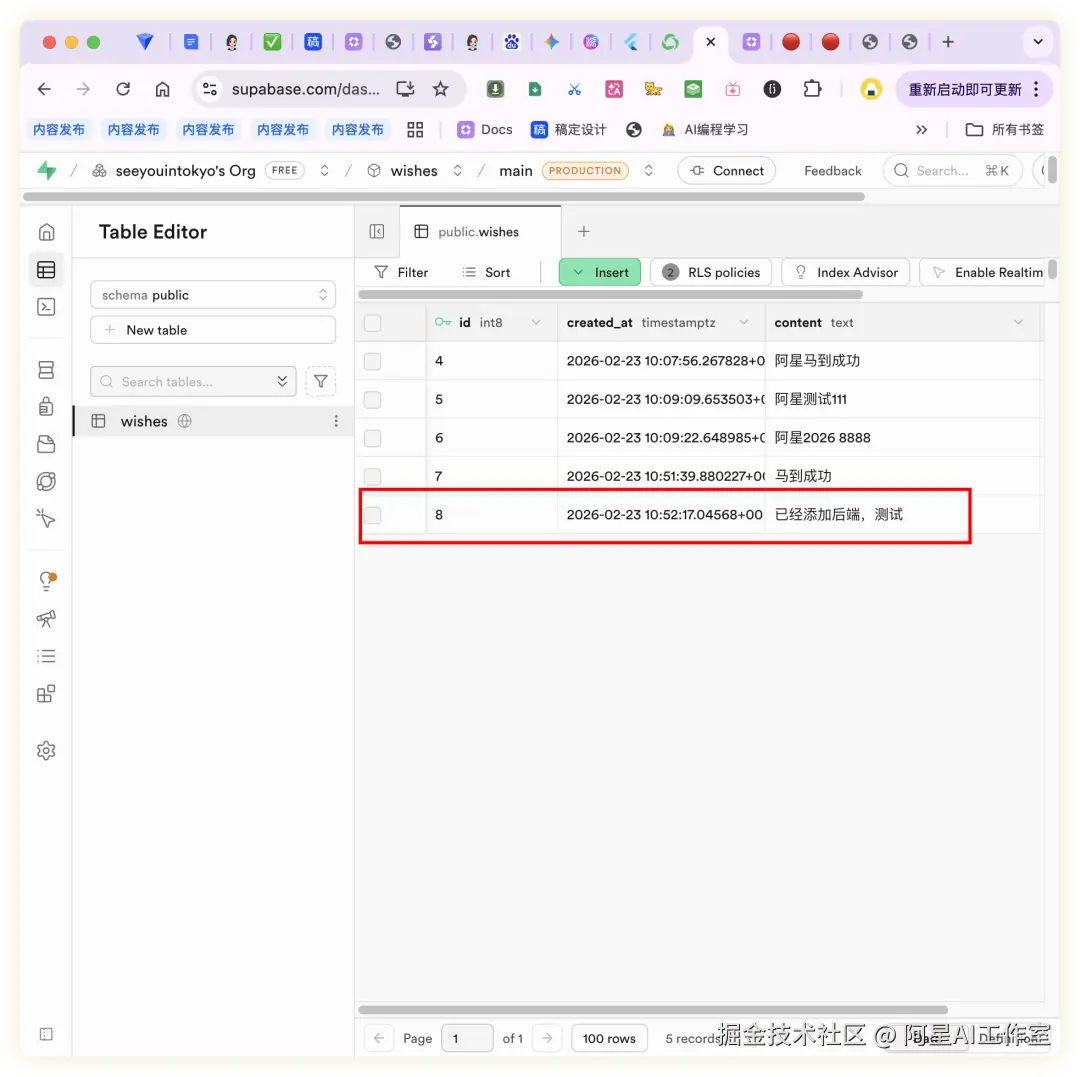Open Storage icon in sidebar
The image size is (1080, 1077).
[x=46, y=444]
